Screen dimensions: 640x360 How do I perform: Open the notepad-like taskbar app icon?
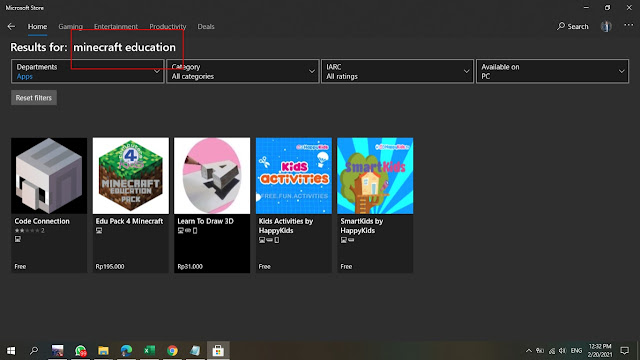pyautogui.click(x=195, y=351)
